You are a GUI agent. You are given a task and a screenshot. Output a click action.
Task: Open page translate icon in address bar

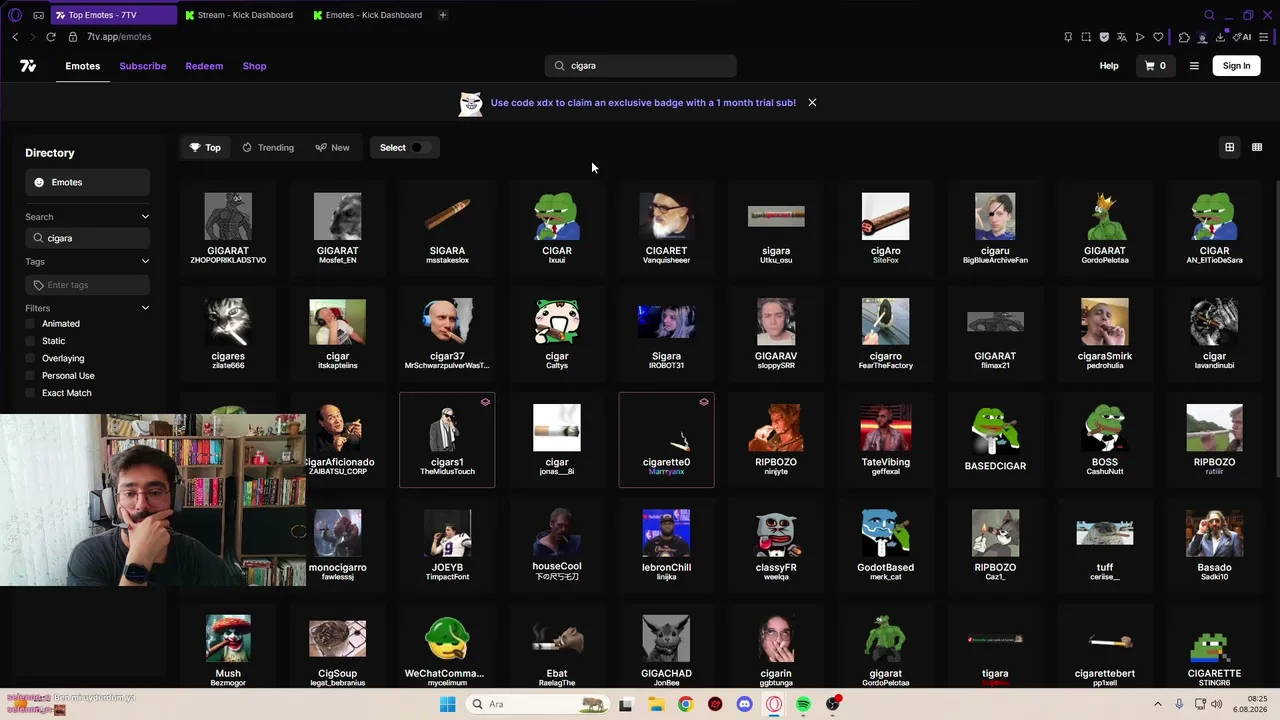click(1122, 37)
